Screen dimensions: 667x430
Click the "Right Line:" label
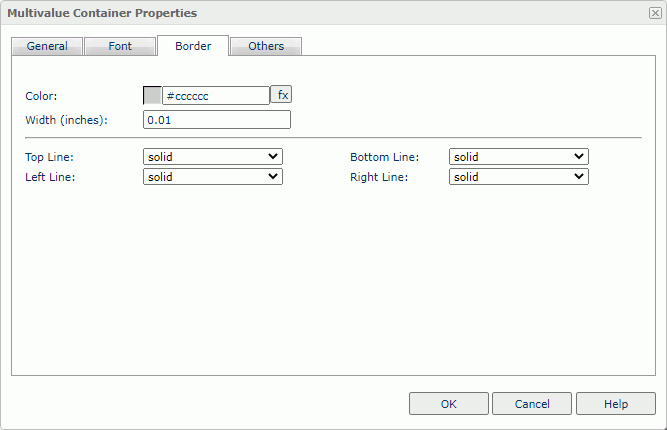(x=378, y=177)
